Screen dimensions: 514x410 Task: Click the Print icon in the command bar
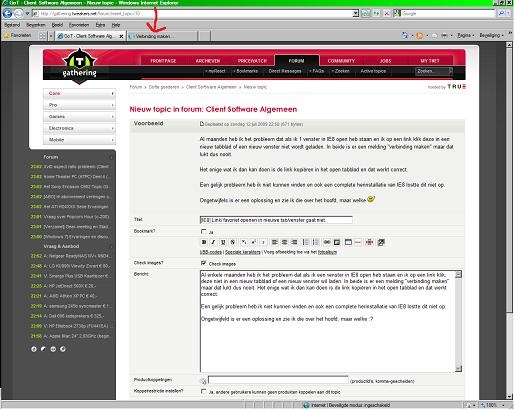444,35
